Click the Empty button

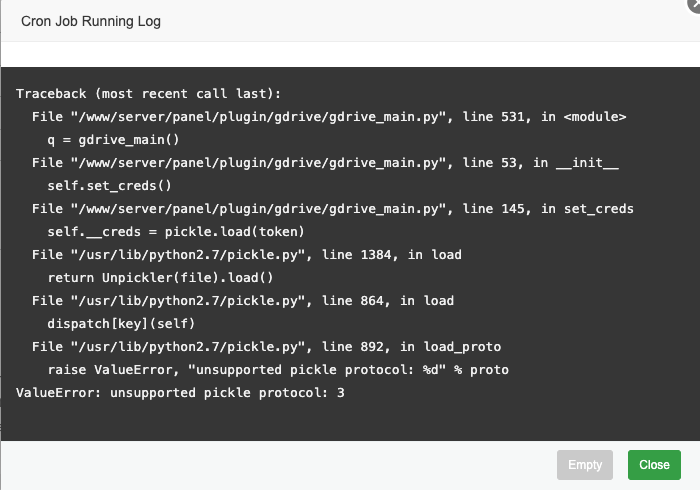coord(585,465)
